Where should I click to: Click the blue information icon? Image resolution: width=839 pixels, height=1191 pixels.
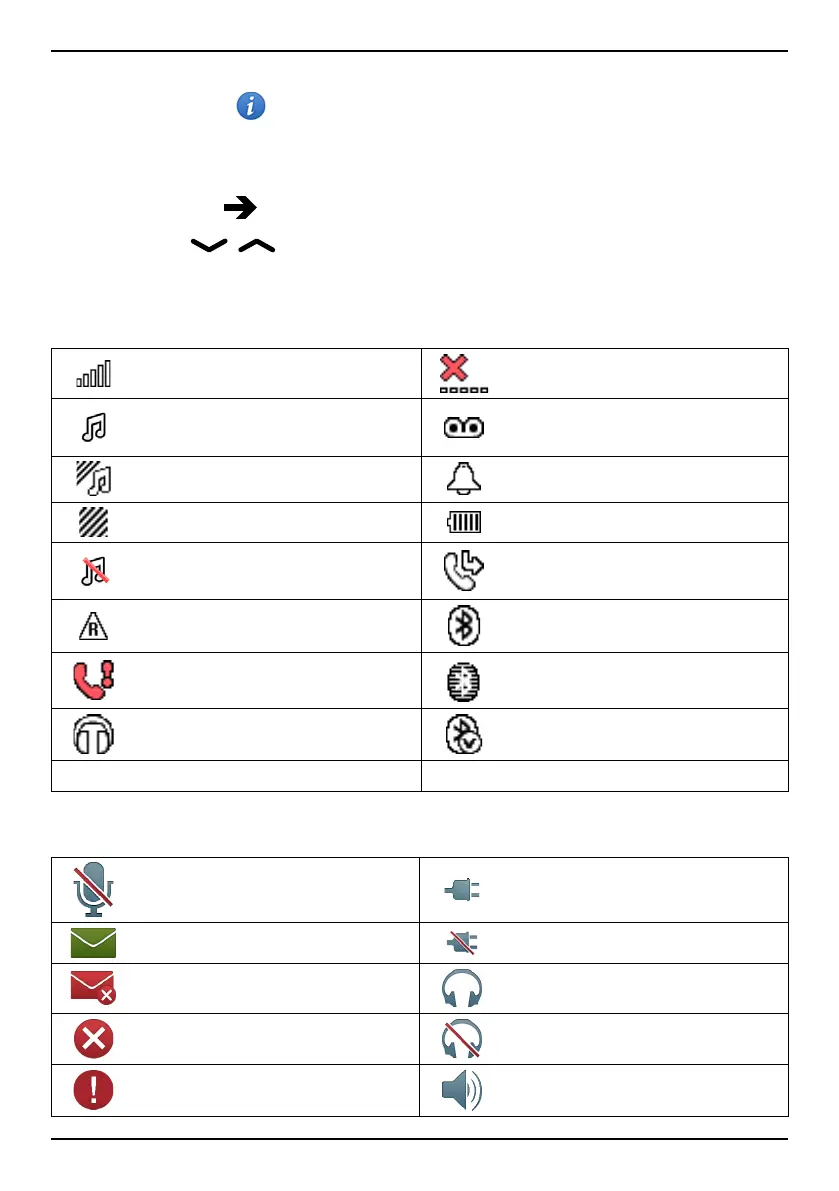click(251, 106)
